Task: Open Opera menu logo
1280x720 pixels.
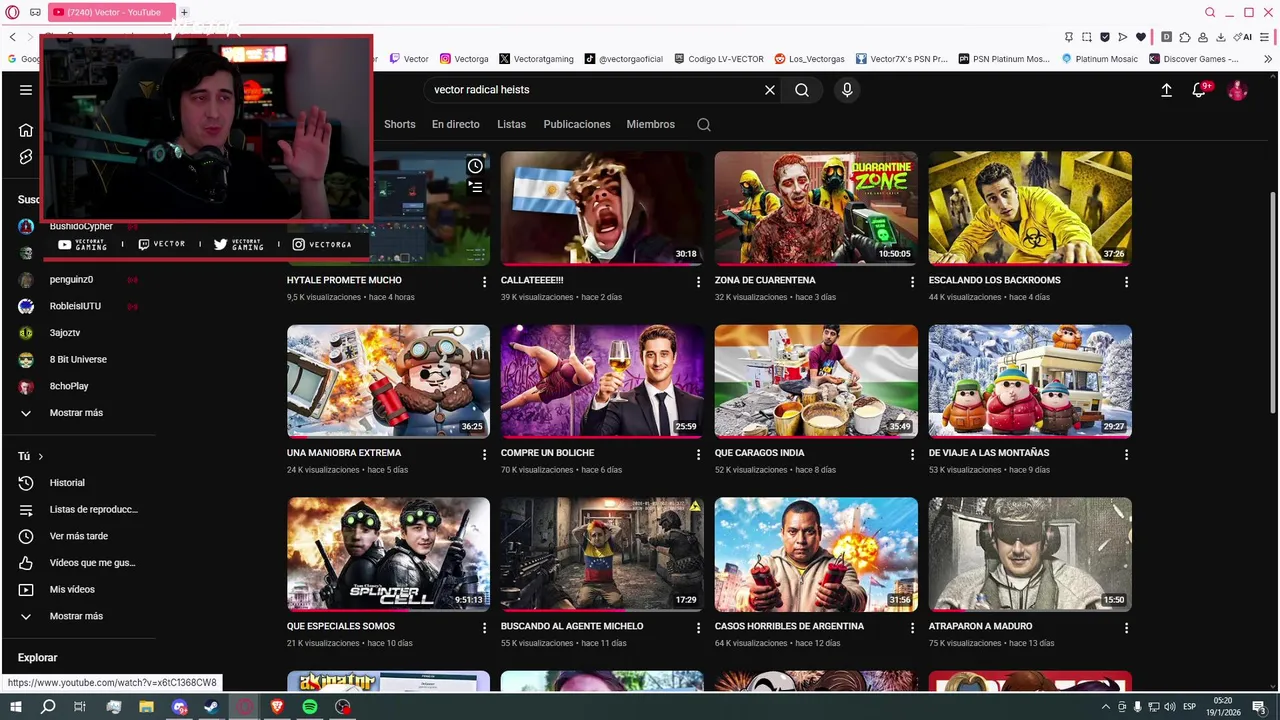Action: pyautogui.click(x=13, y=12)
